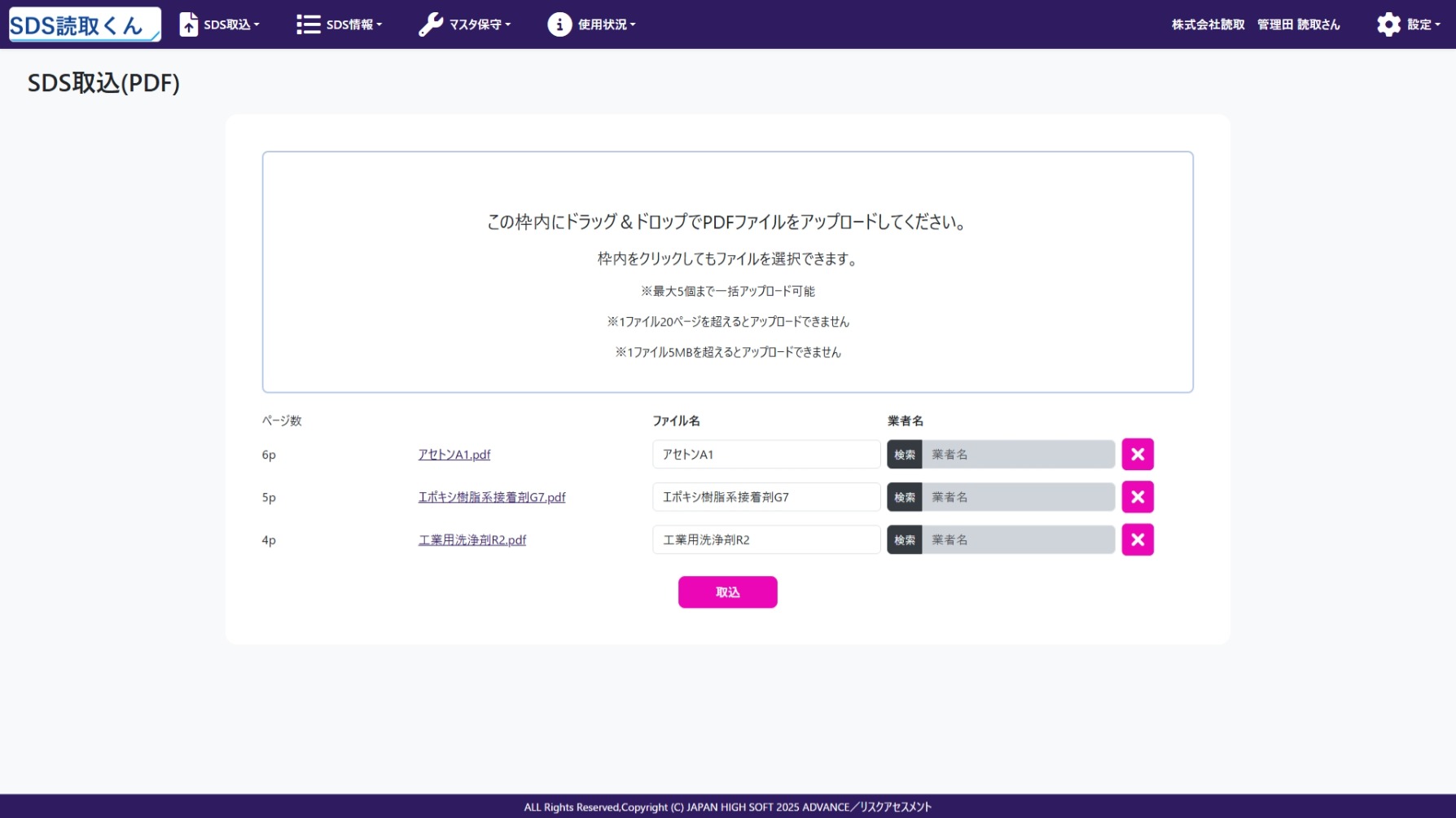Screen dimensions: 1456x818
Task: Delete the 工業用洗浄剤R2 row with X button
Action: coord(1137,539)
